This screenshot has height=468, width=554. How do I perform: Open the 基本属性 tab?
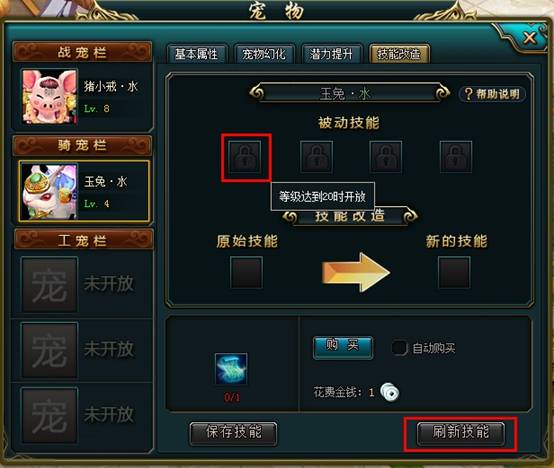[196, 54]
